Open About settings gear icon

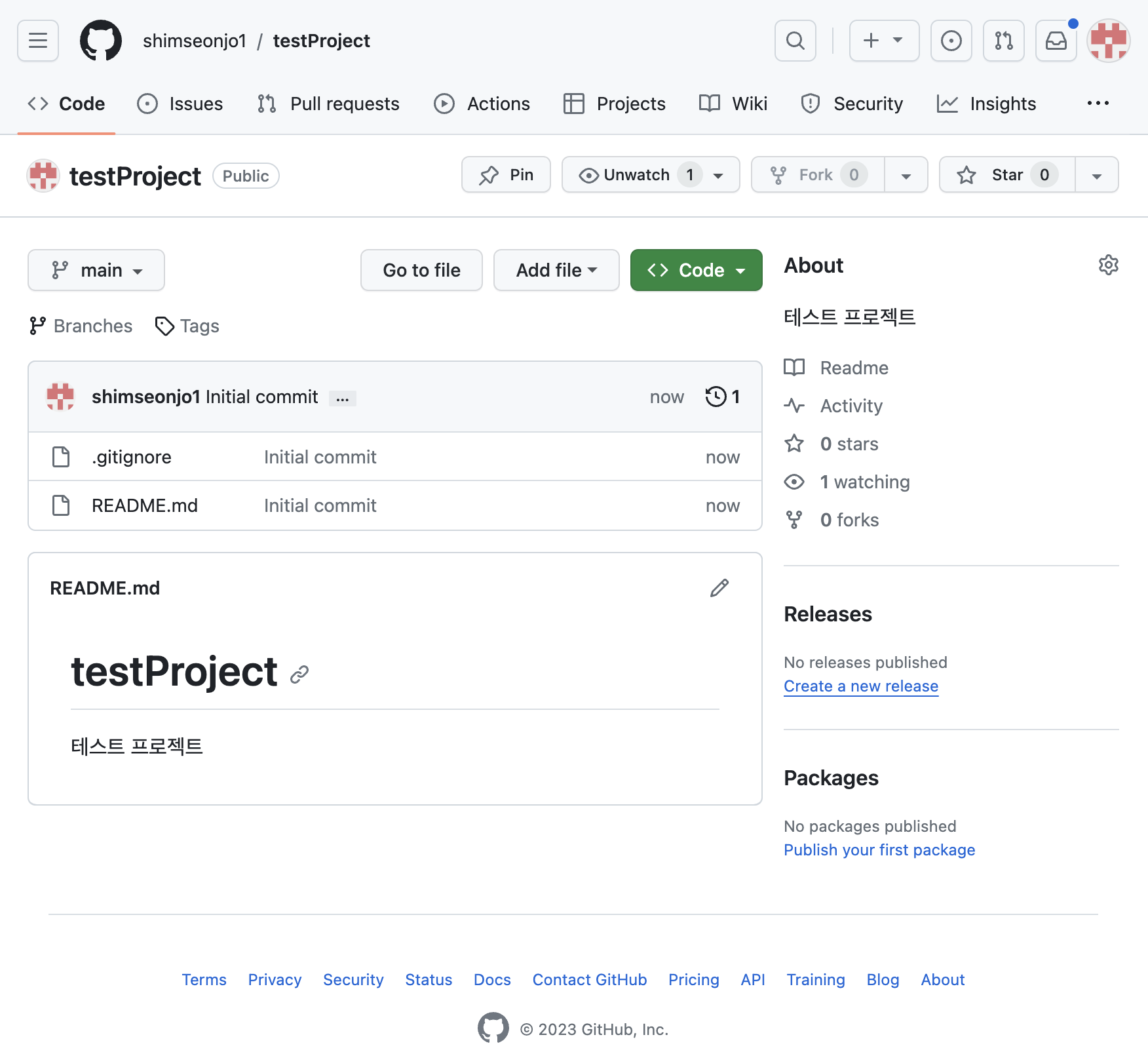pos(1108,265)
